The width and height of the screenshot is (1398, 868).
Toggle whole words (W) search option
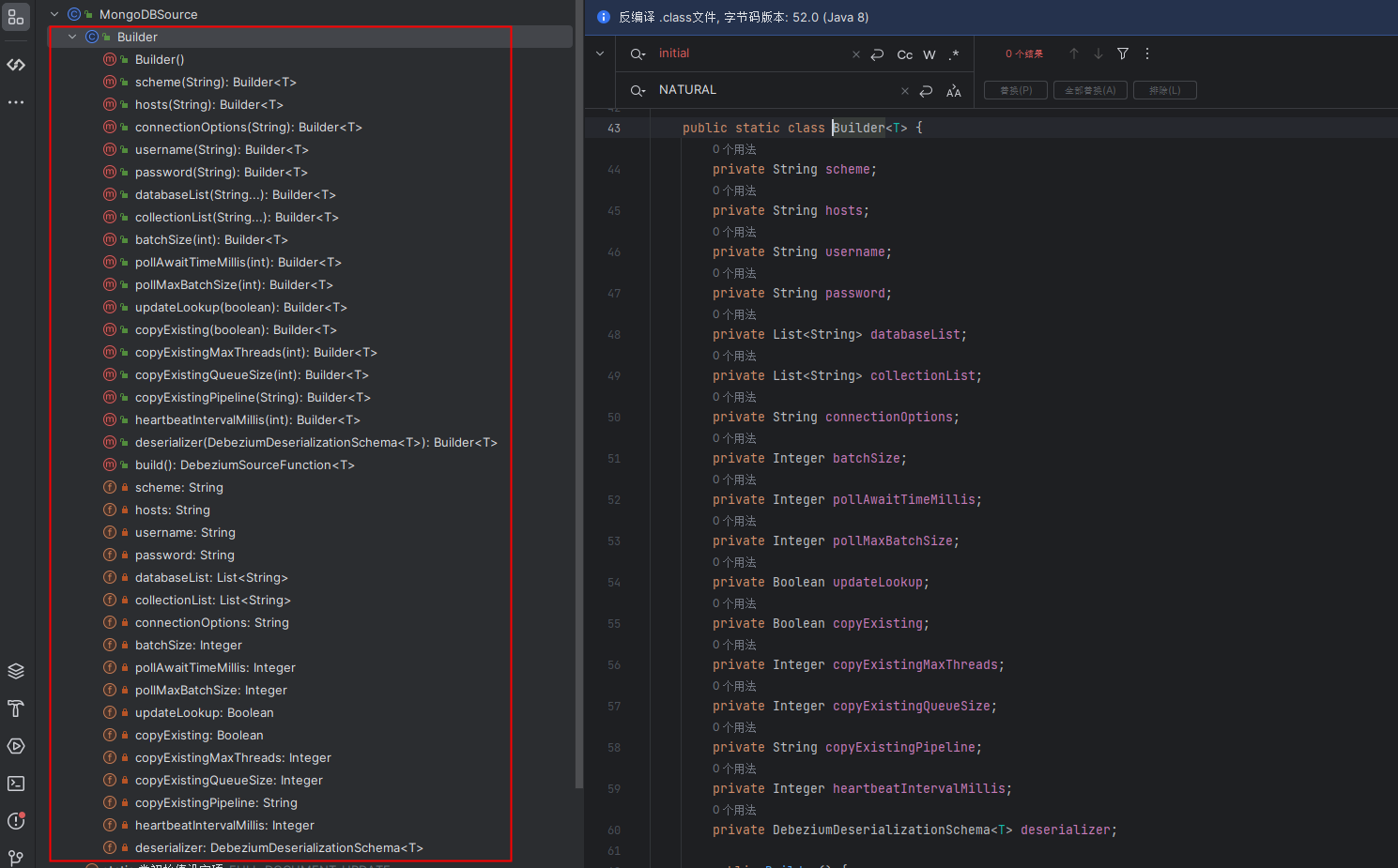929,54
